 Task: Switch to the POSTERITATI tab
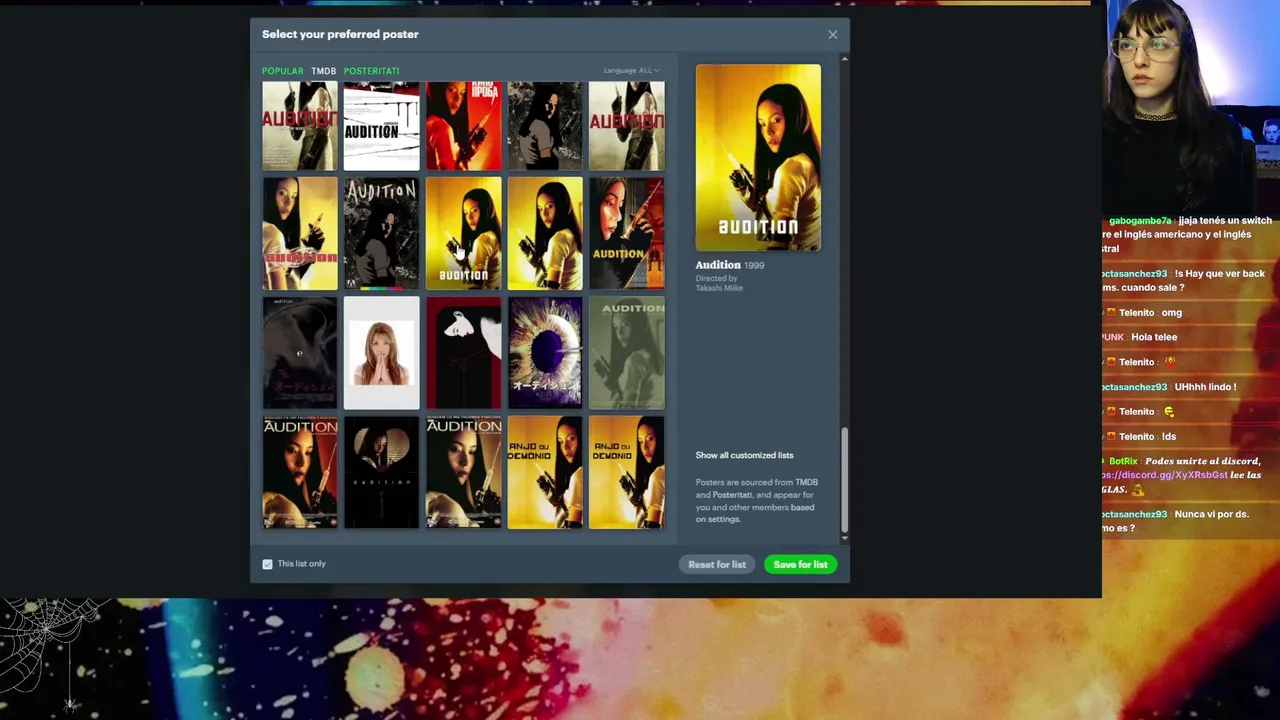[371, 71]
